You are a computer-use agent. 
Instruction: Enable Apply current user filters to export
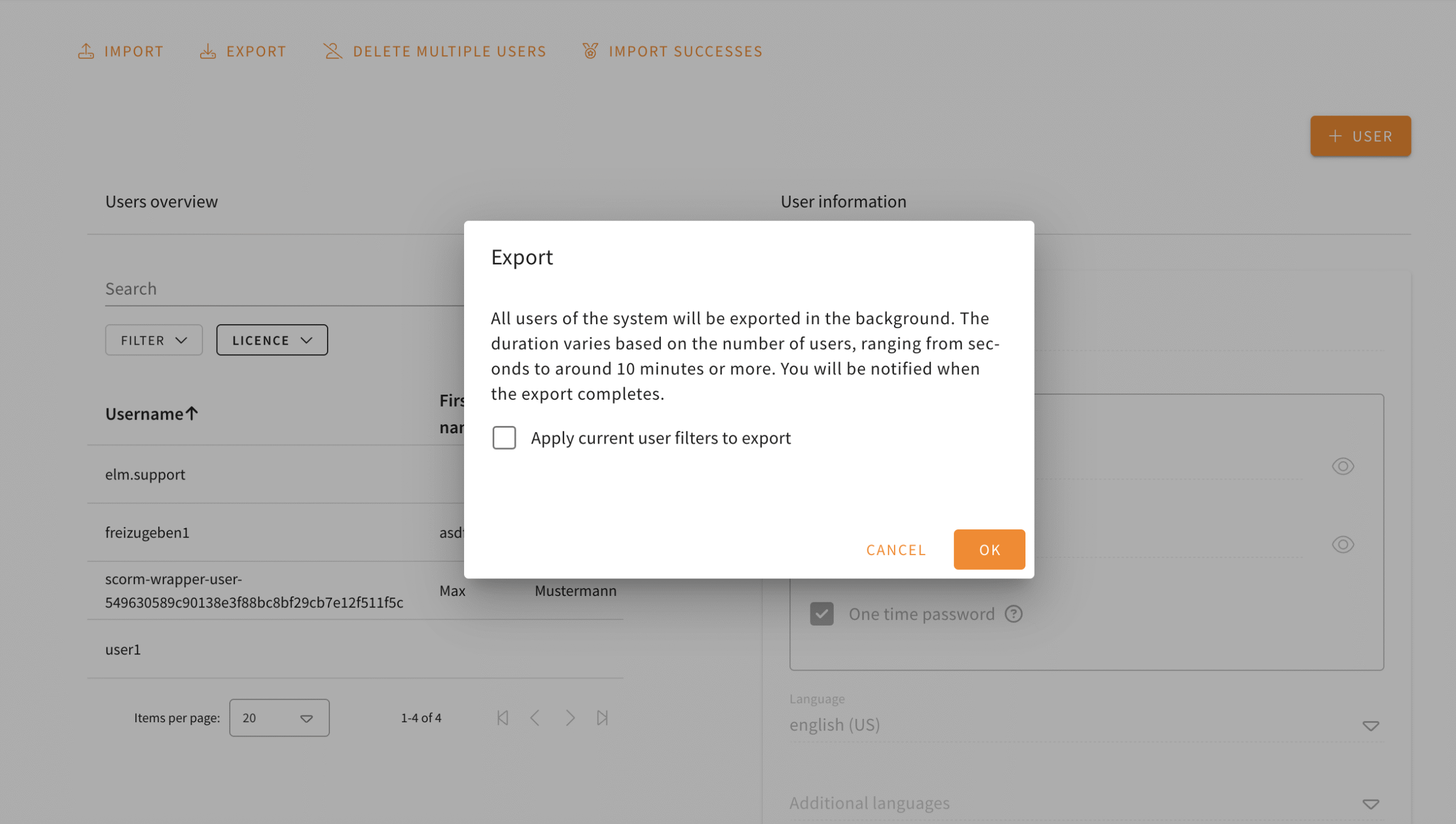(504, 438)
